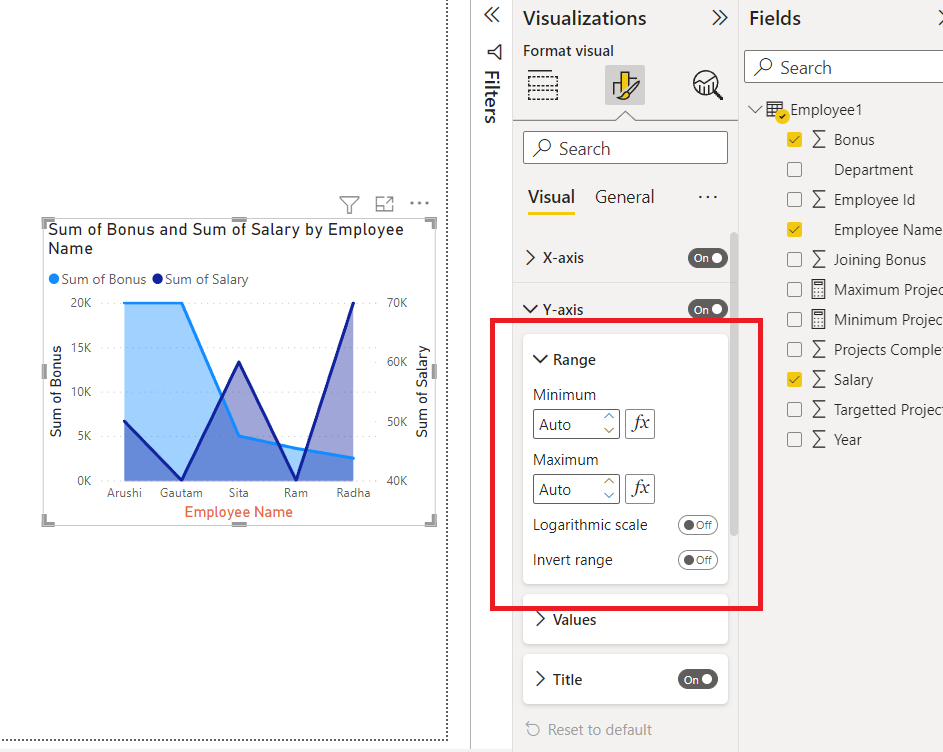Click the filter icon above the chart
Screen dimensions: 943x752
coord(349,203)
